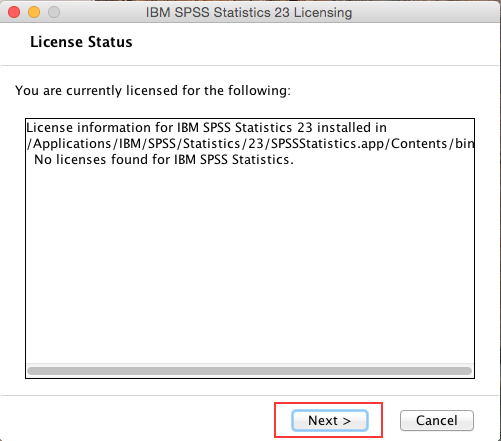Image resolution: width=501 pixels, height=441 pixels.
Task: Cancel the licensing wizard
Action: coord(437,420)
